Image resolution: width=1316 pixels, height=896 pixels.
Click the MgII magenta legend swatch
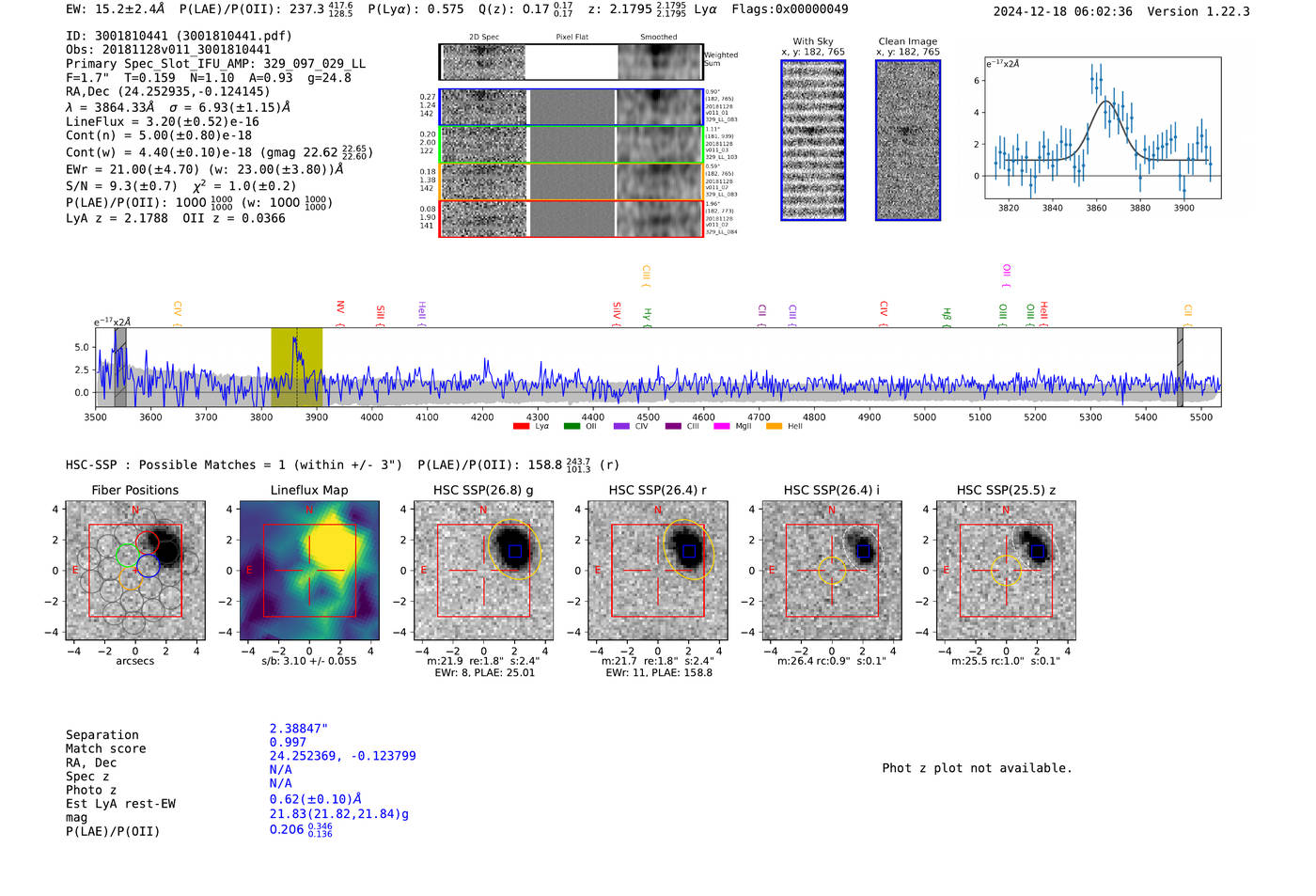point(722,427)
